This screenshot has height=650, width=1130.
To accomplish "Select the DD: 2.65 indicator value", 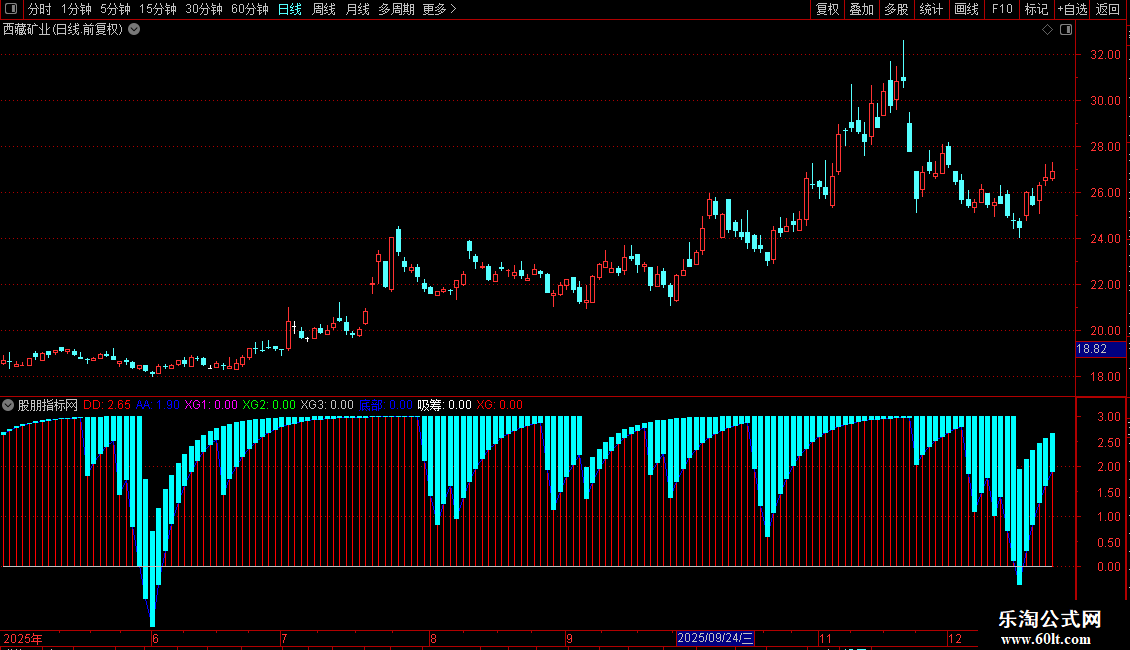I will [107, 405].
